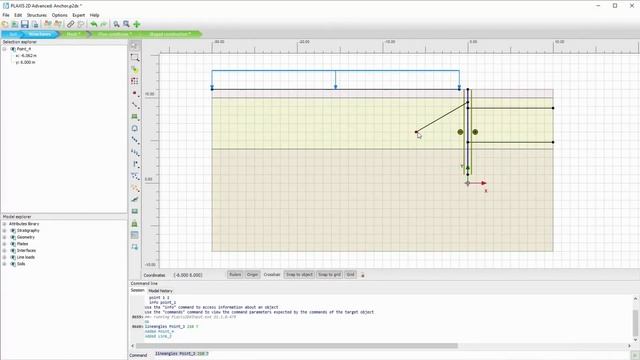The width and height of the screenshot is (640, 360).
Task: Switch to the Mesh mode tab
Action: pyautogui.click(x=73, y=34)
